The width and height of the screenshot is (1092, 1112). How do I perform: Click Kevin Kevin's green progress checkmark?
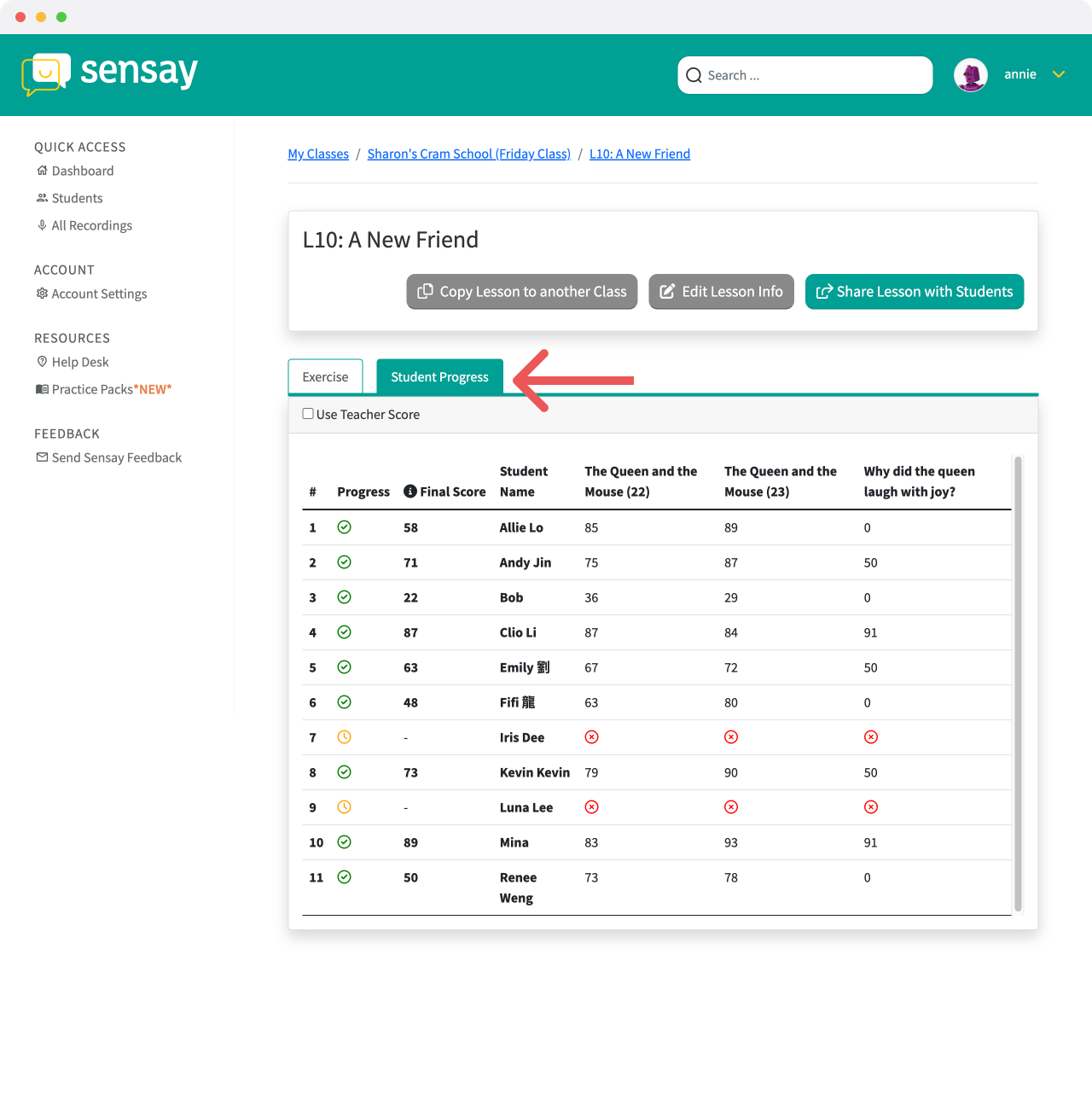(345, 772)
